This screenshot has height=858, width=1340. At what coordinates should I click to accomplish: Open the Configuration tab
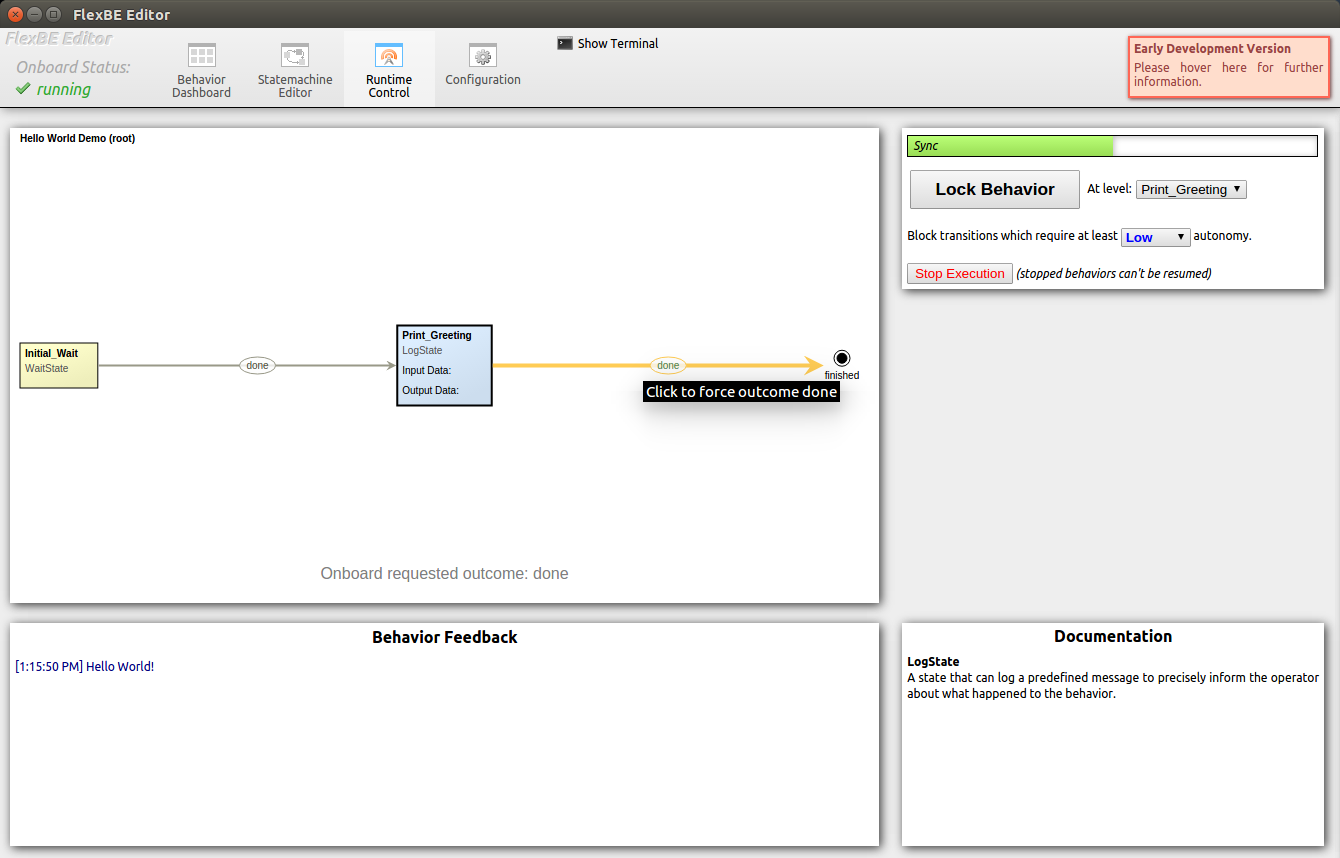click(x=483, y=66)
